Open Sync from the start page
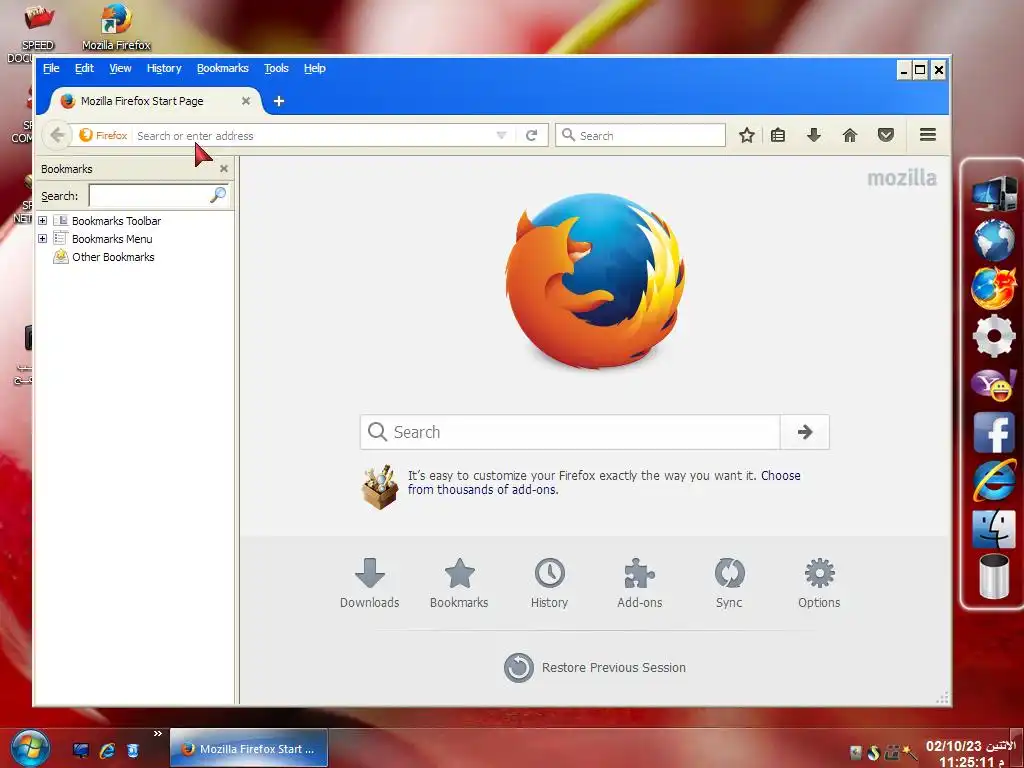This screenshot has width=1024, height=768. click(x=729, y=583)
